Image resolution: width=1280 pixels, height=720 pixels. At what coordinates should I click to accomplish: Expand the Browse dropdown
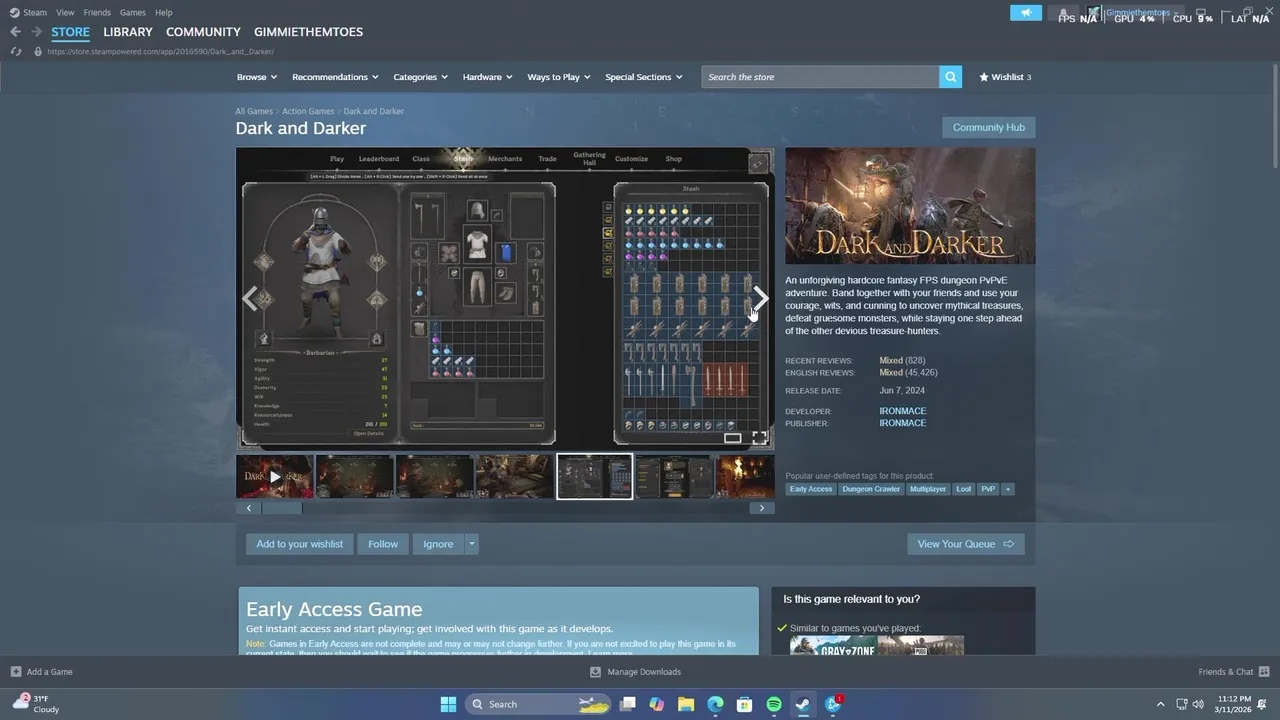click(257, 77)
